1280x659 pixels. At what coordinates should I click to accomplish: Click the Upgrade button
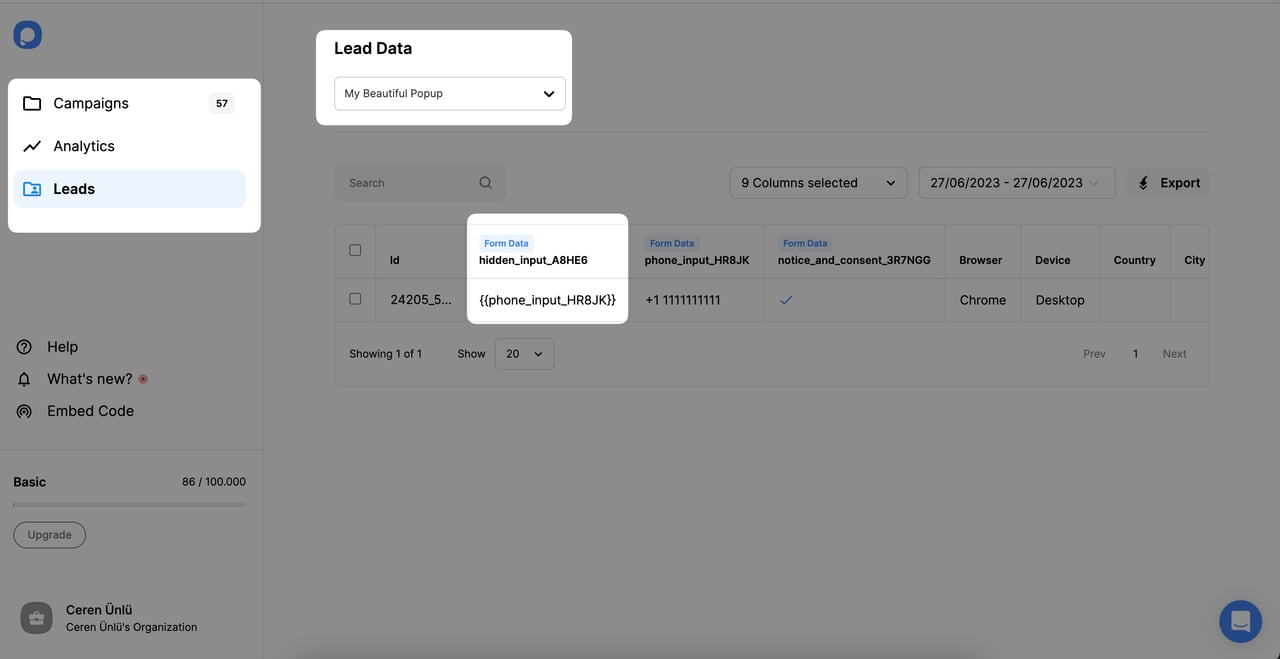coord(49,535)
